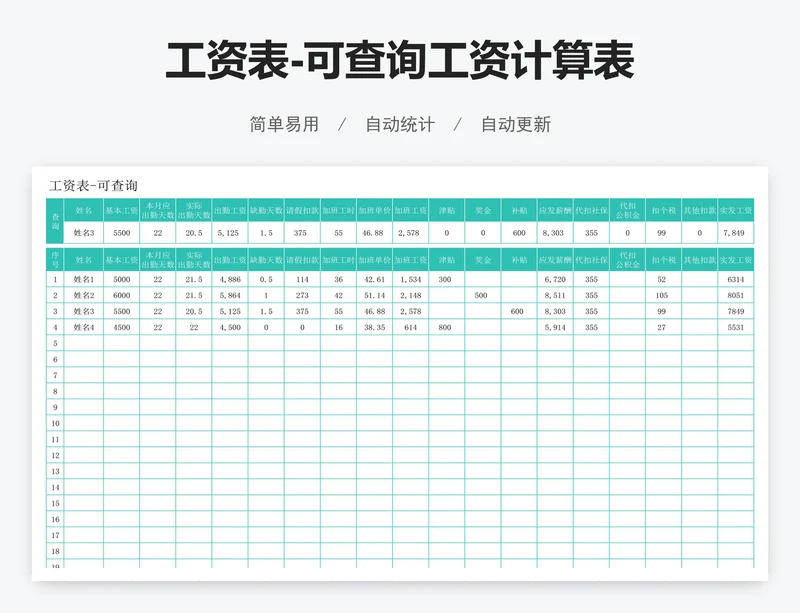
Task: Select attendance wage cell 4,886
Action: [x=230, y=279]
